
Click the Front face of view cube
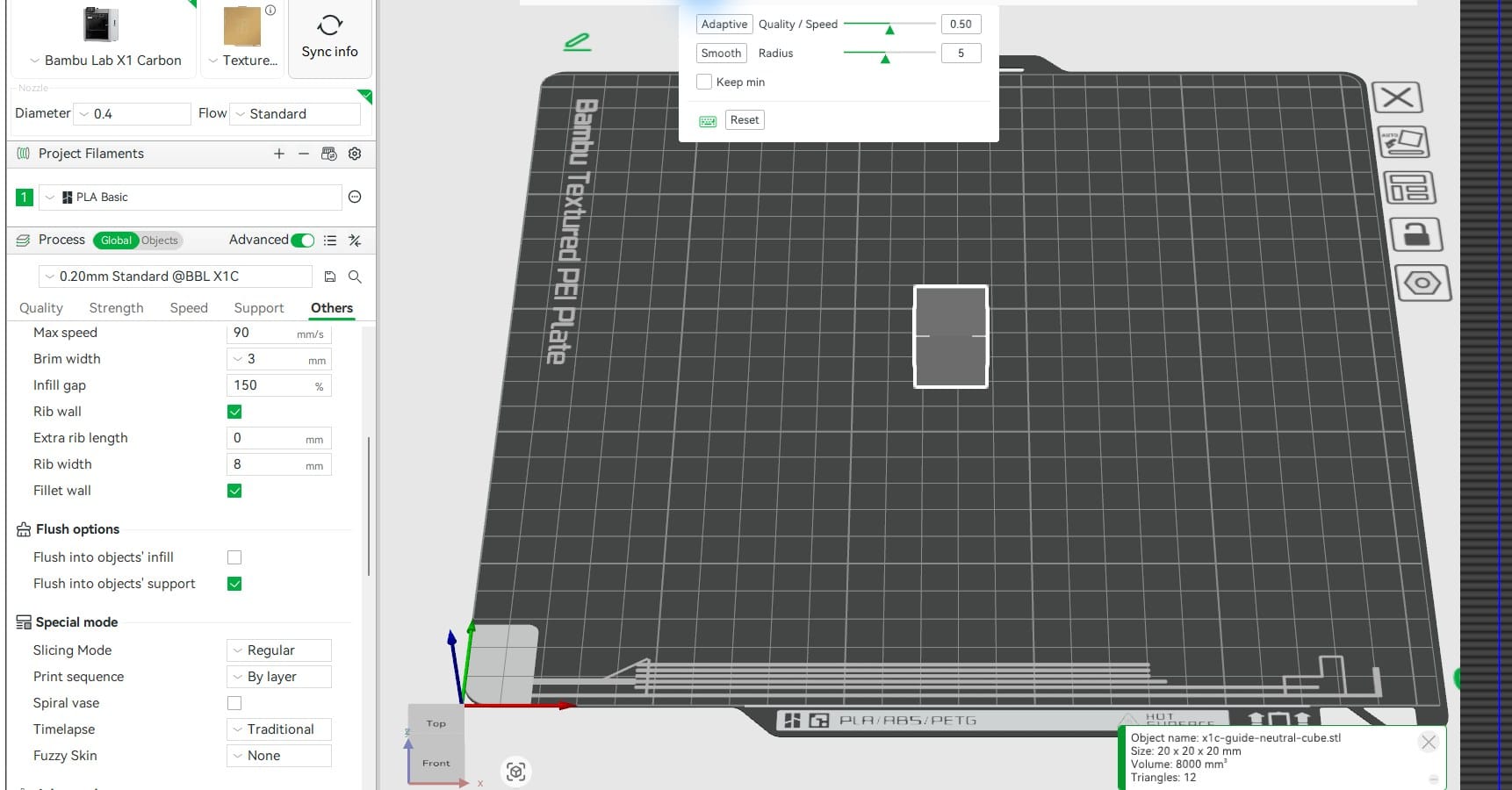436,763
